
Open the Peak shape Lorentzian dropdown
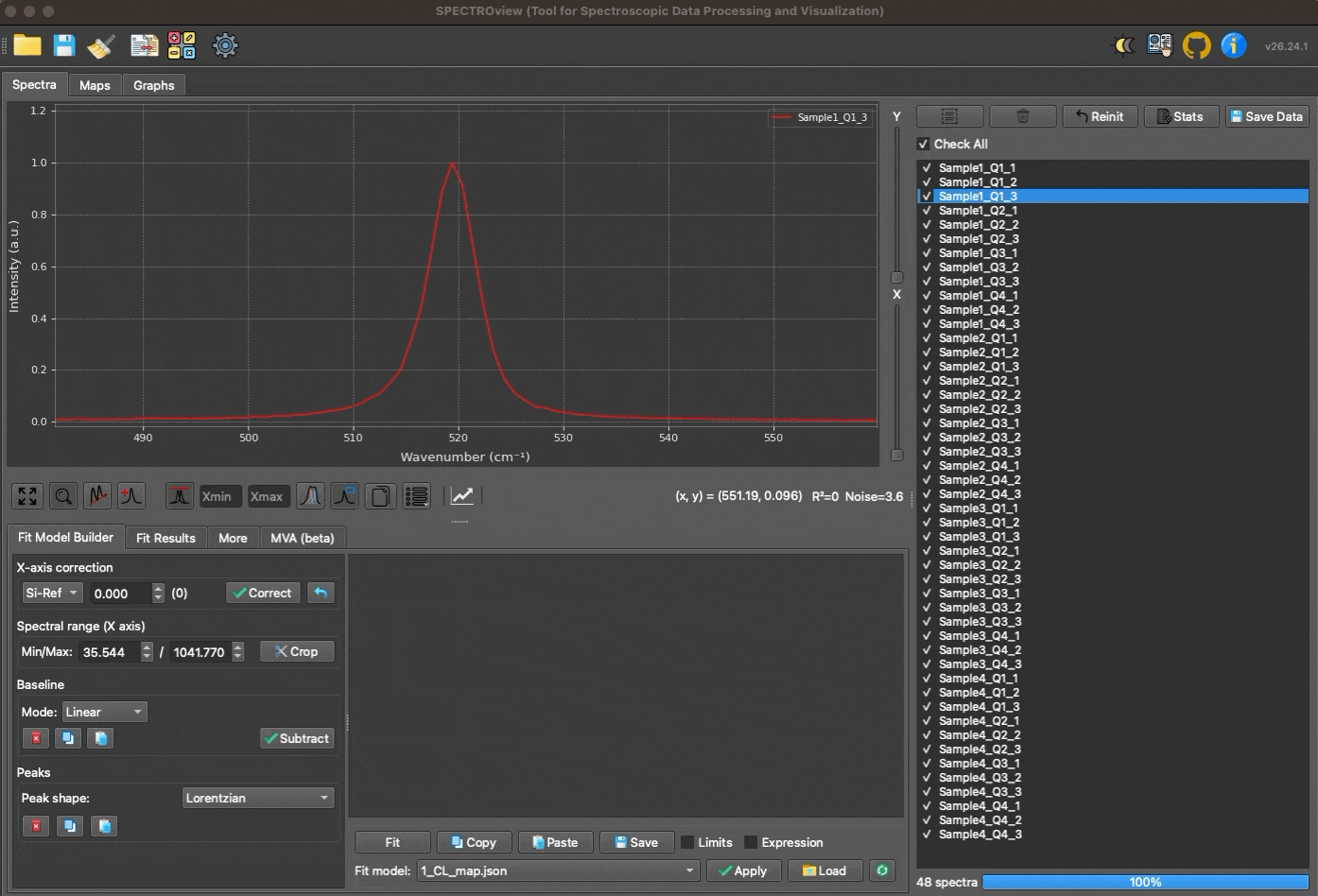[258, 798]
